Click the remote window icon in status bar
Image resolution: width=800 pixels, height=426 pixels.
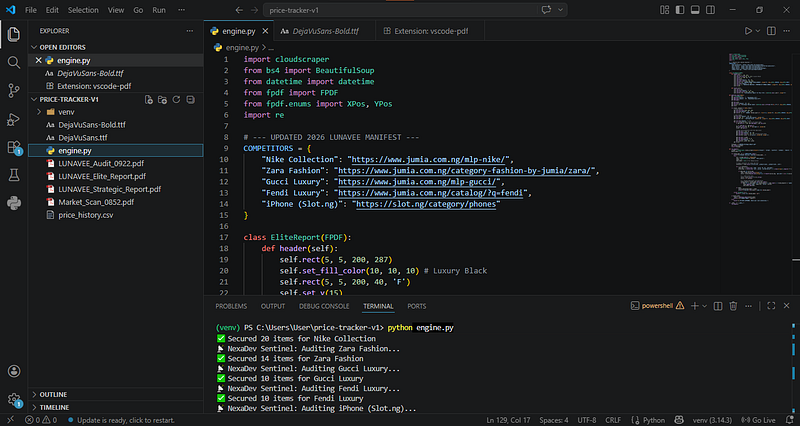point(10,420)
